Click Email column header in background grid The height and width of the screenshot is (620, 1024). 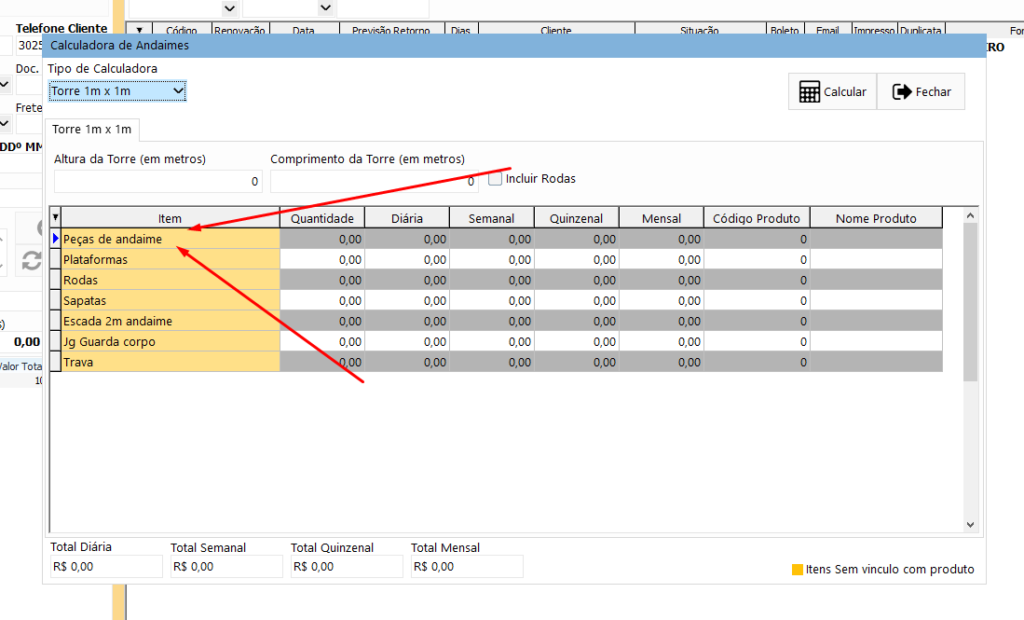coord(827,30)
